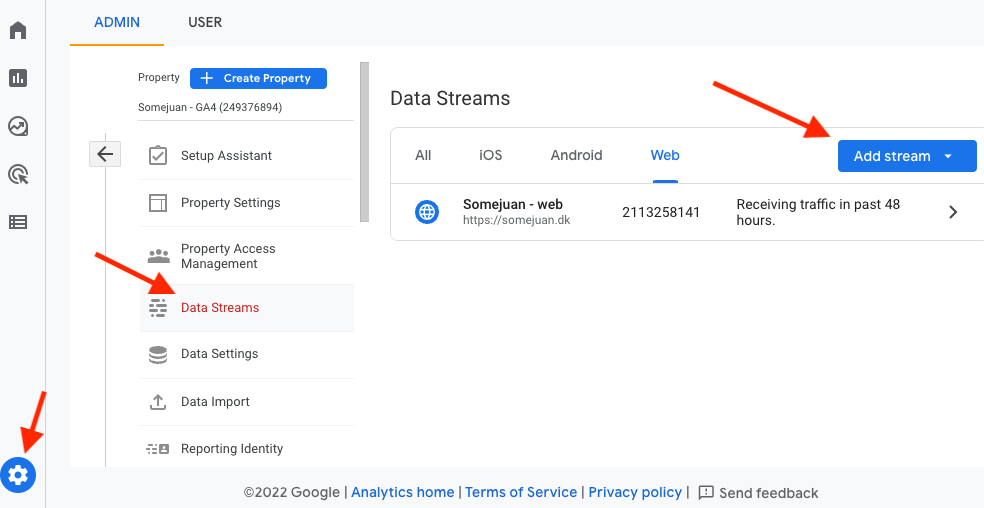984x508 pixels.
Task: Open the Explore icon in left sidebar
Action: (18, 126)
